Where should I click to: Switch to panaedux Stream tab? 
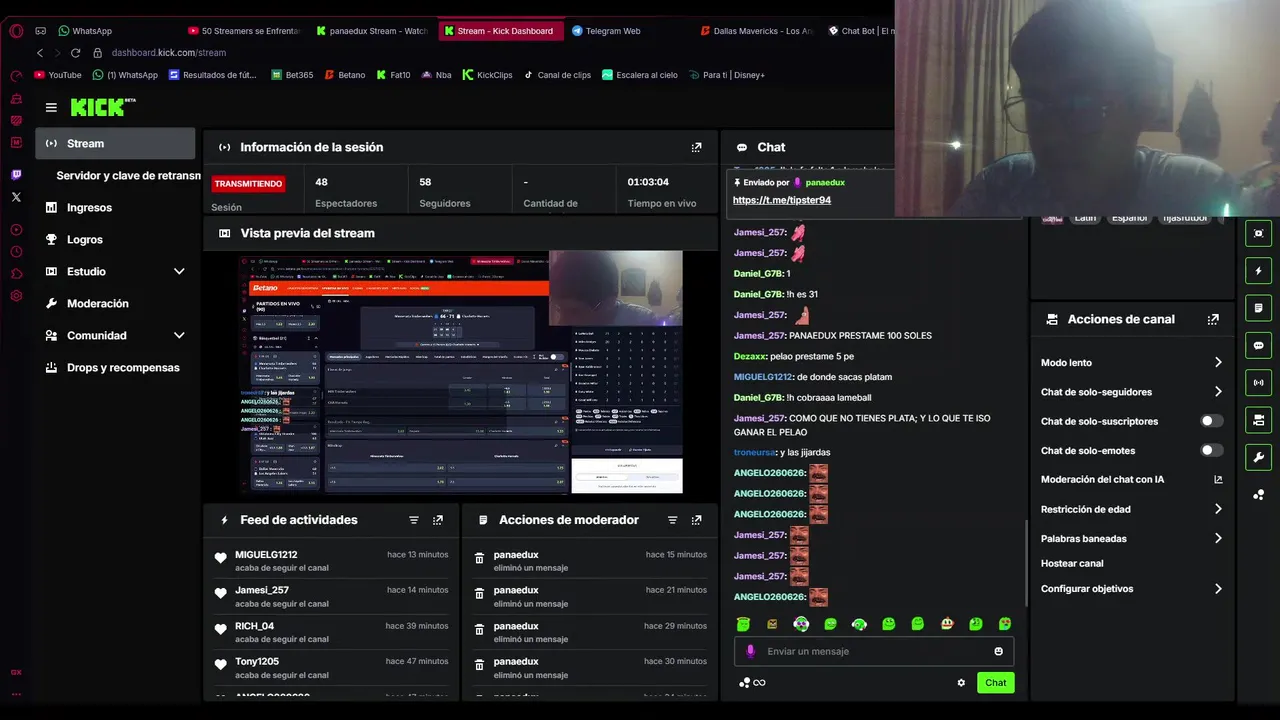coord(372,31)
